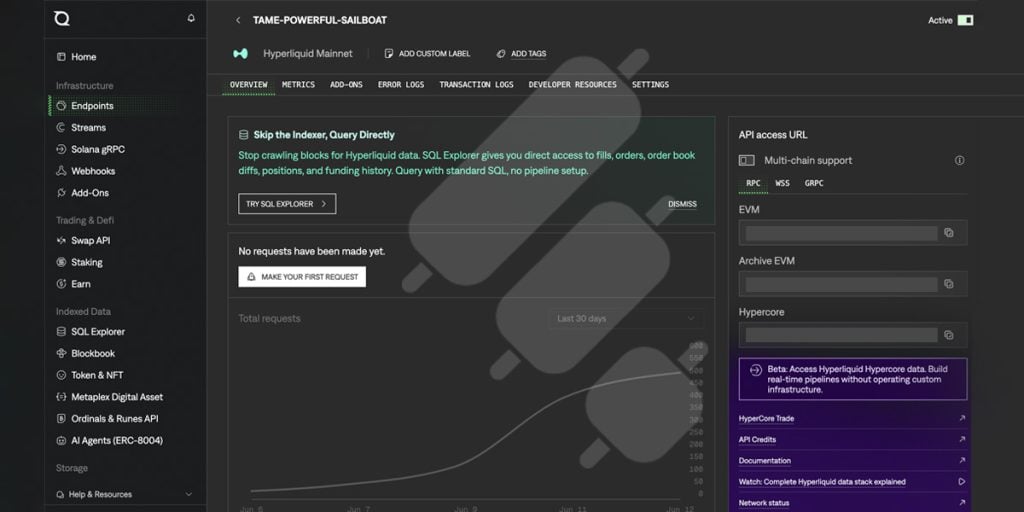Select the WSS URL tab
Image resolution: width=1024 pixels, height=512 pixels.
[782, 184]
